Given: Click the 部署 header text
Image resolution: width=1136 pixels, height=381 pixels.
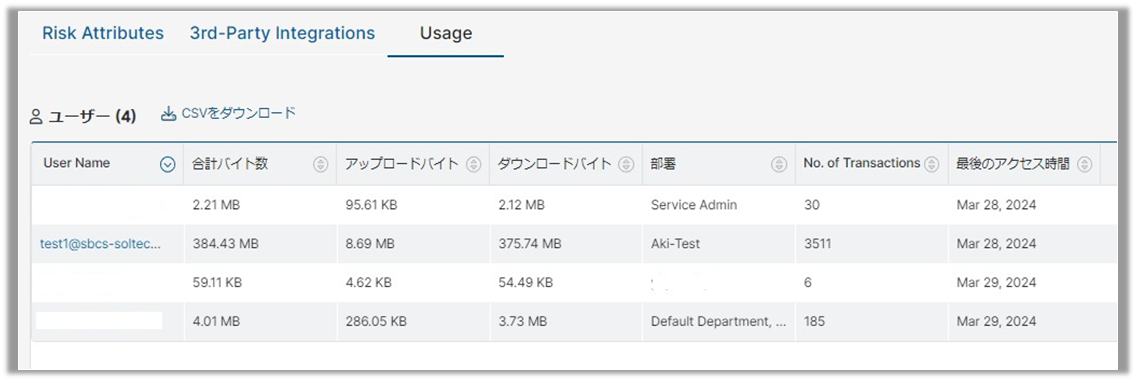Looking at the screenshot, I should click(663, 164).
